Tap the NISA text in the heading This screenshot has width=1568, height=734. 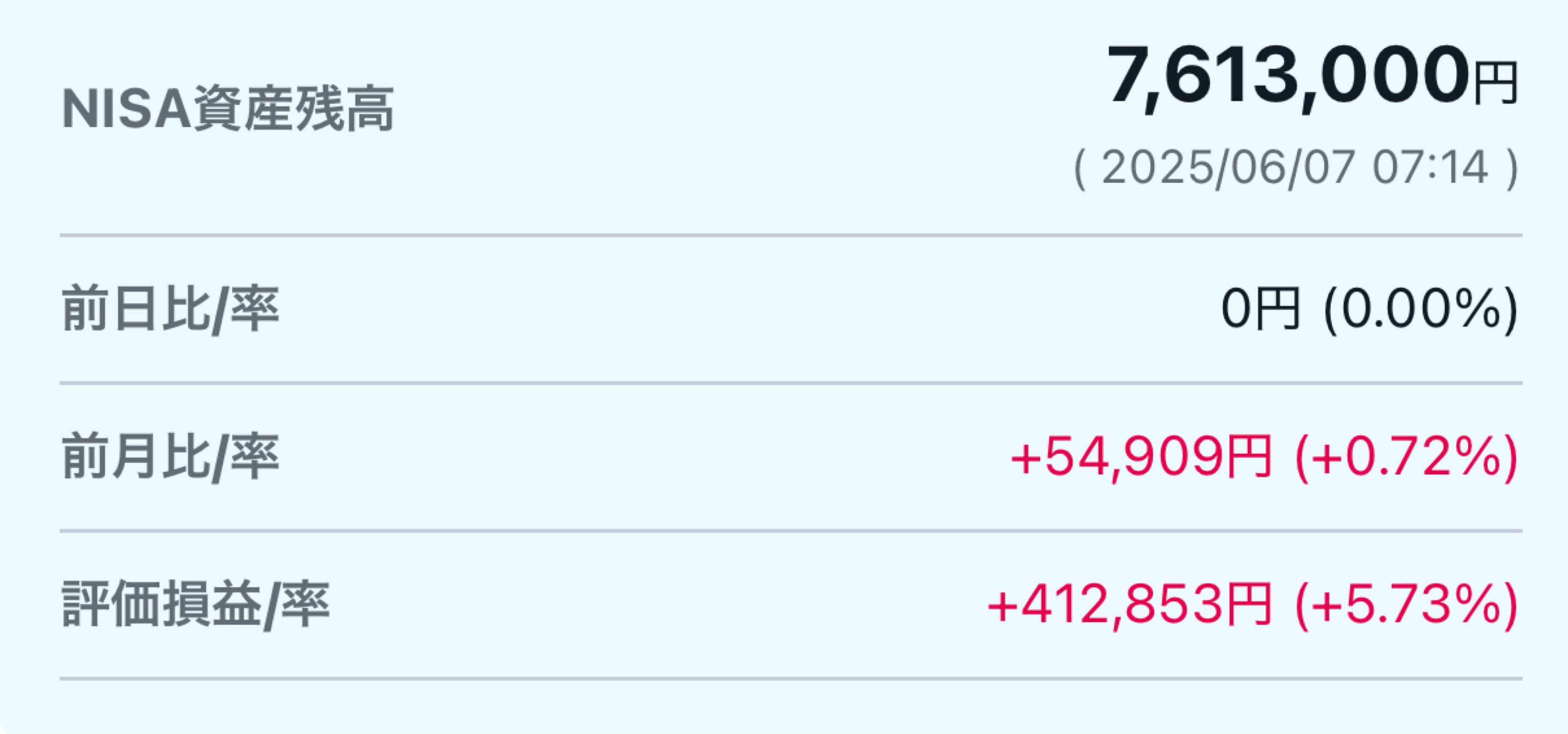tap(127, 110)
